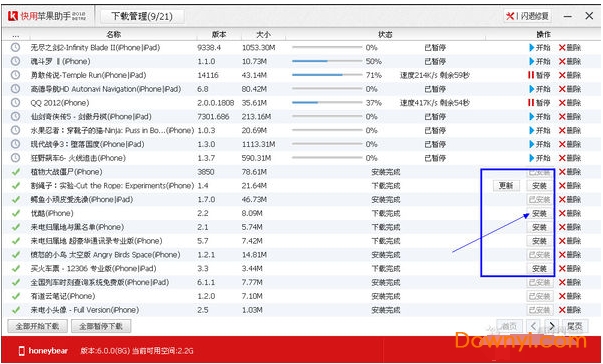Install 来电归属地 超豪华通讯录专业版
This screenshot has width=603, height=364.
click(539, 241)
